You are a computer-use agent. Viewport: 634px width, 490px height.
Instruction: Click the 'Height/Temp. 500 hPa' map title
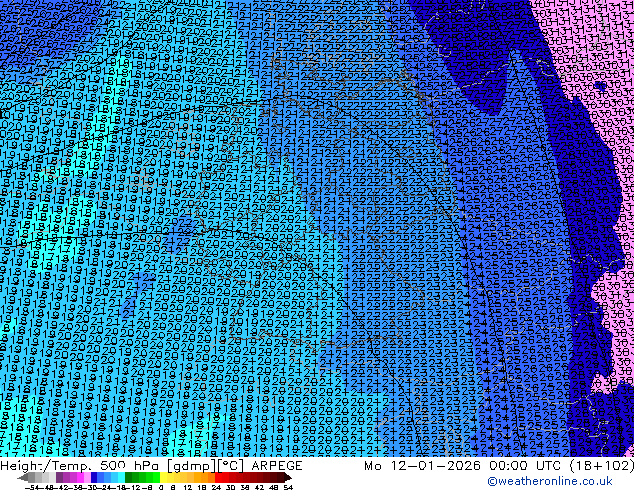click(x=82, y=466)
